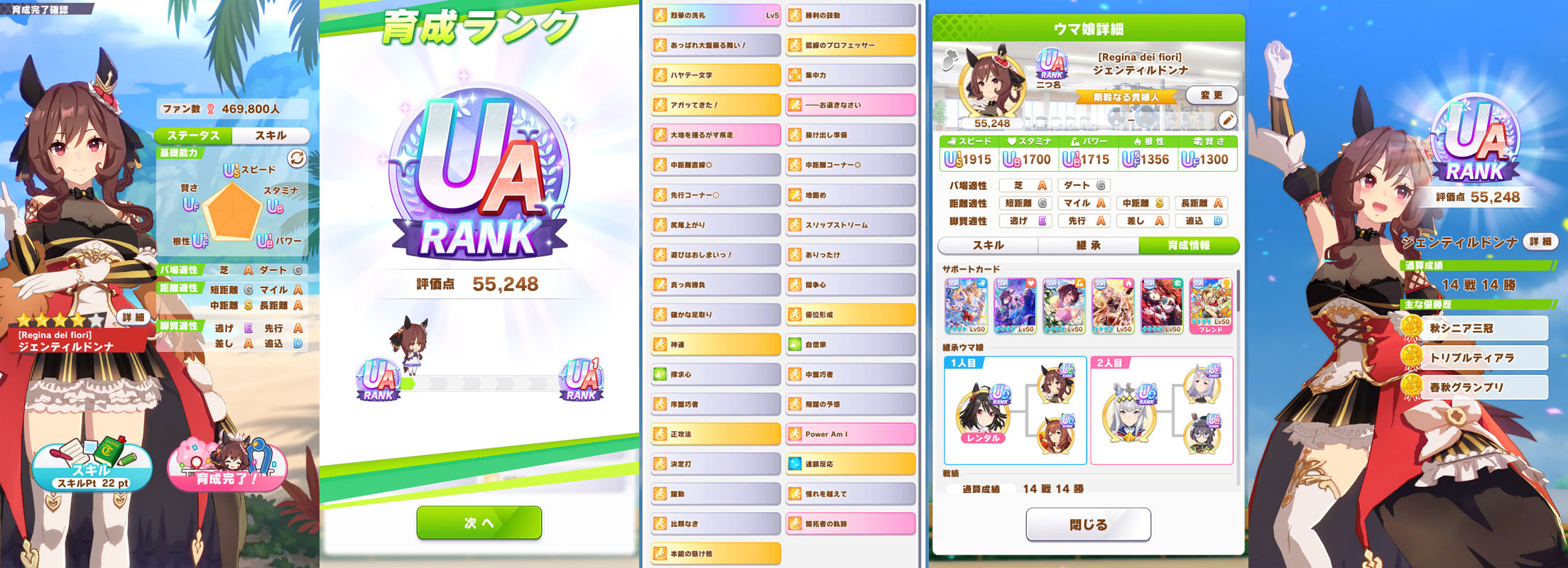Click the scrollbar in the 育成情報 panel

(1238, 290)
